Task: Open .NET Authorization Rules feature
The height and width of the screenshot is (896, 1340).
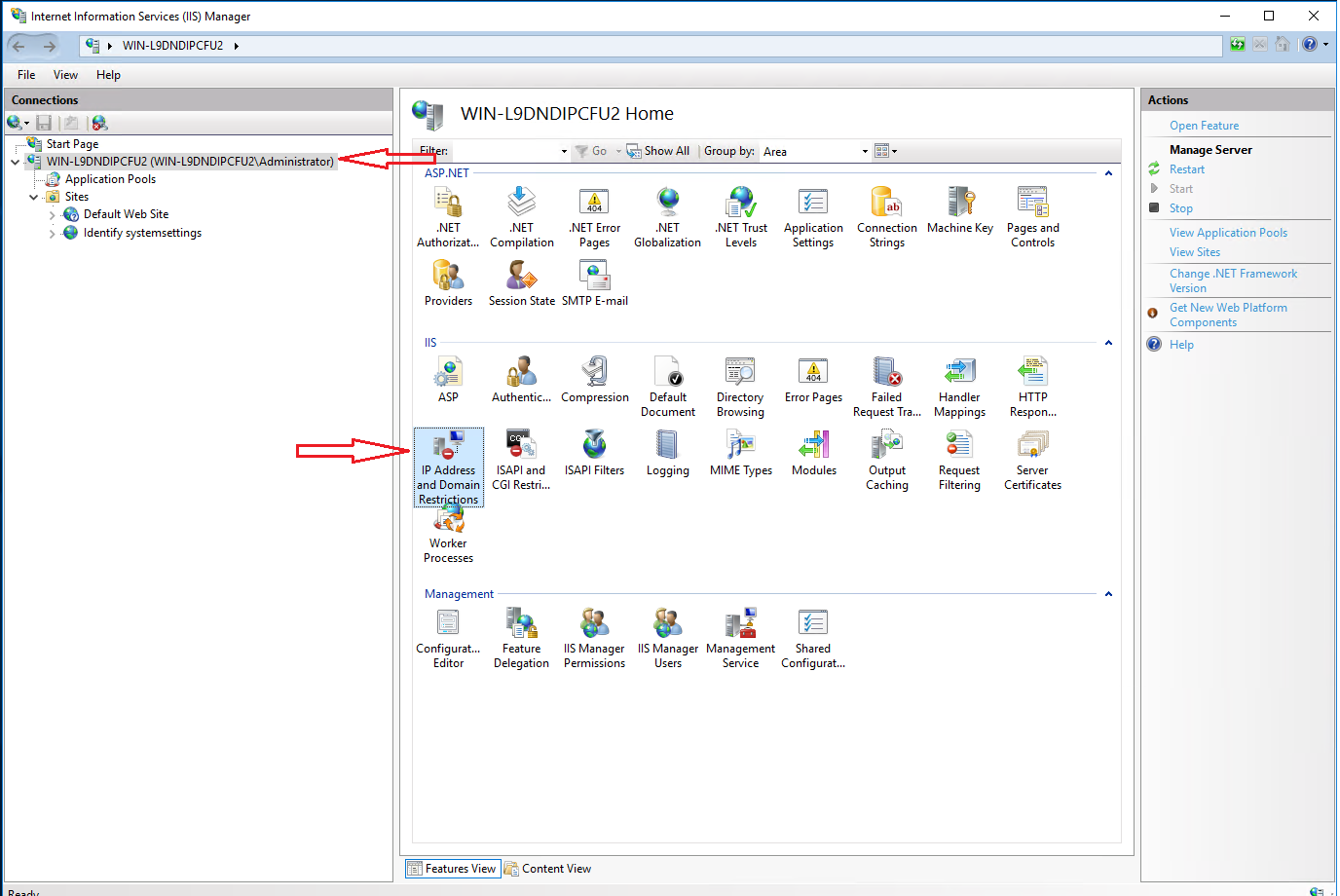Action: [448, 217]
